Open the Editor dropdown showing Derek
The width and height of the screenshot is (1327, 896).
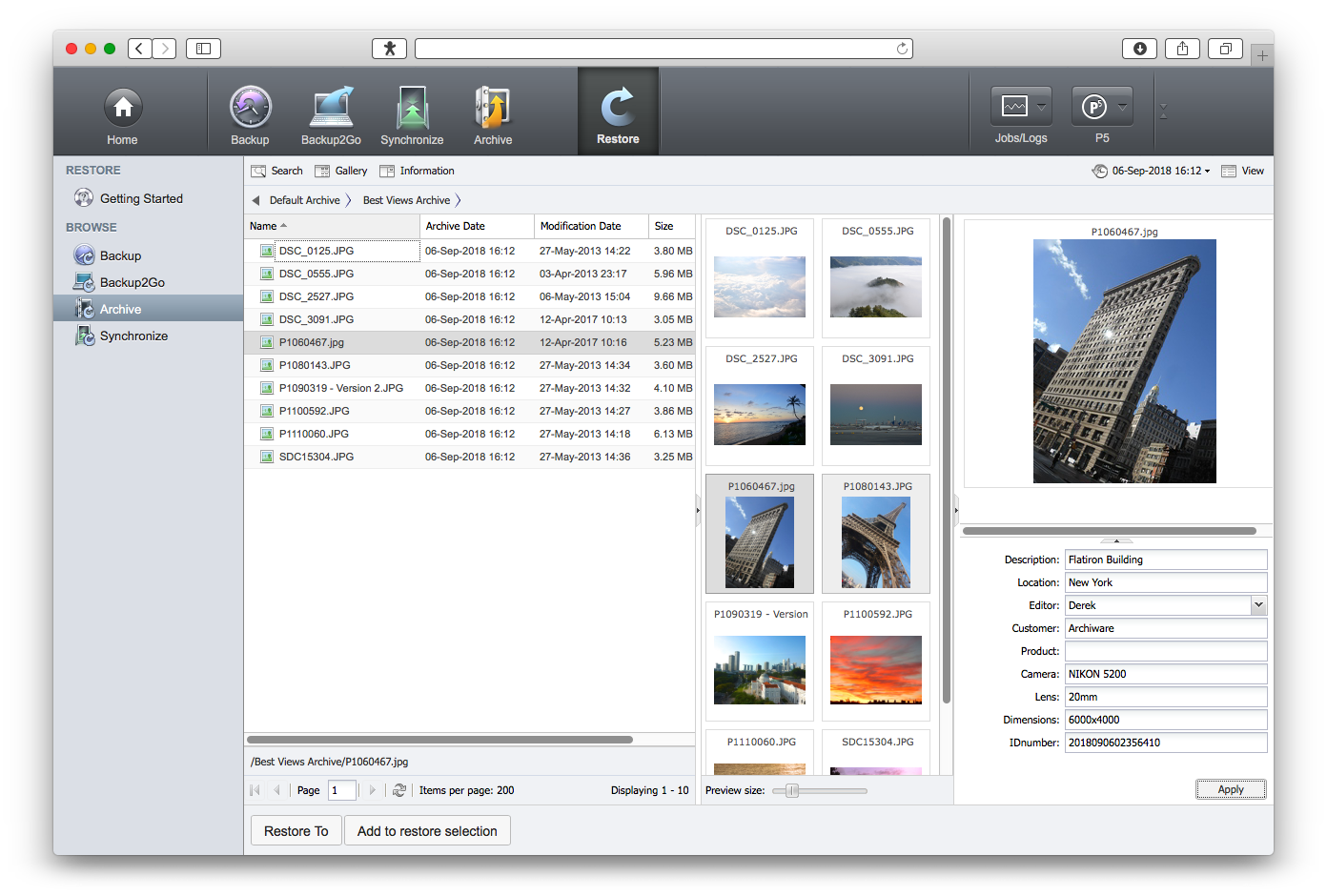(1258, 605)
